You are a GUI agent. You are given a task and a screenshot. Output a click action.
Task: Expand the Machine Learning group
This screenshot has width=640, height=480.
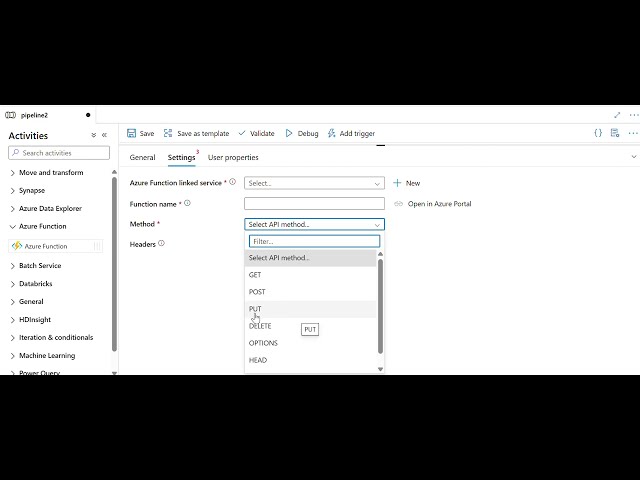point(13,356)
